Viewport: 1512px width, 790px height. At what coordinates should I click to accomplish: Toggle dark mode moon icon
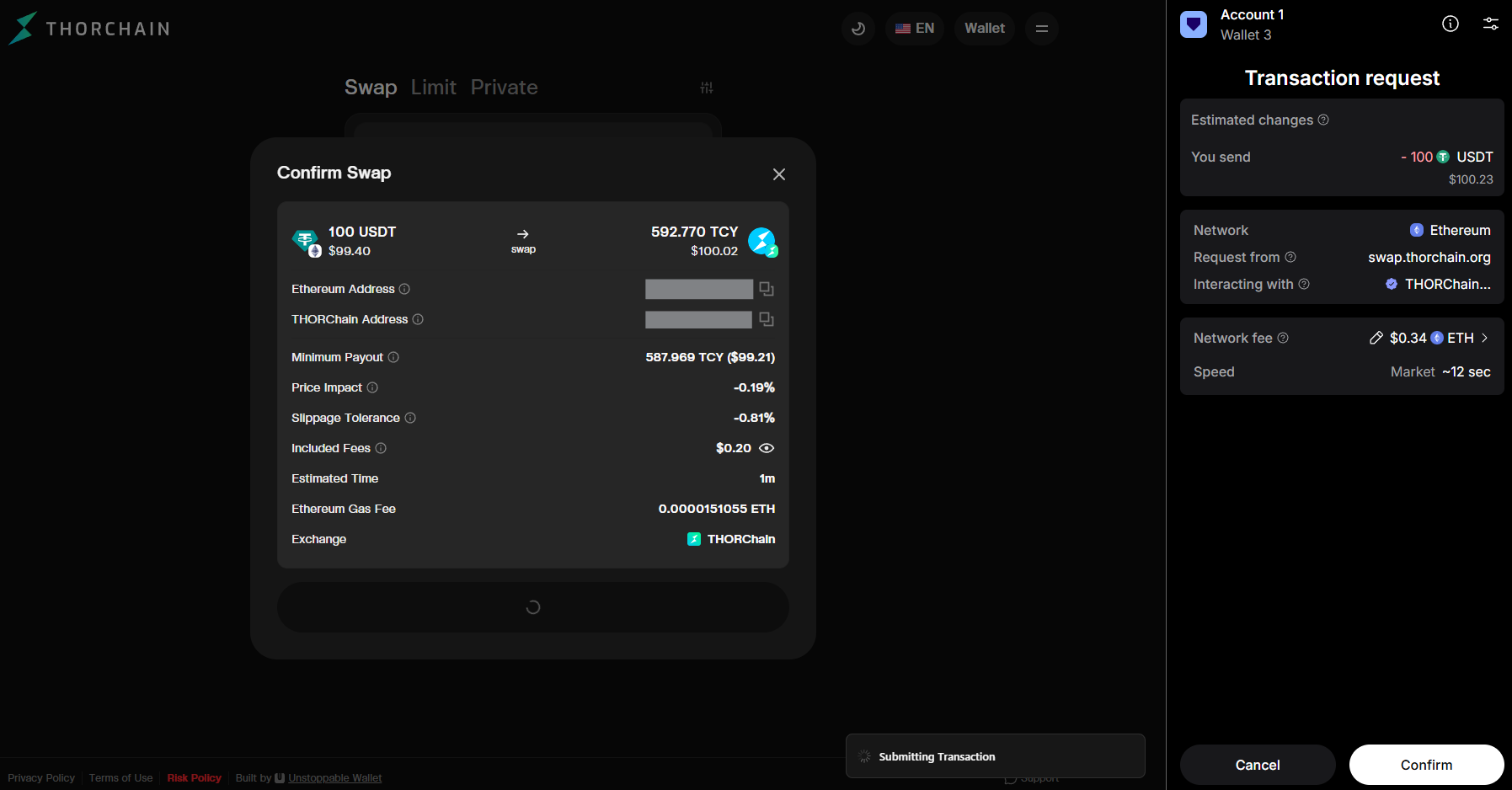858,29
